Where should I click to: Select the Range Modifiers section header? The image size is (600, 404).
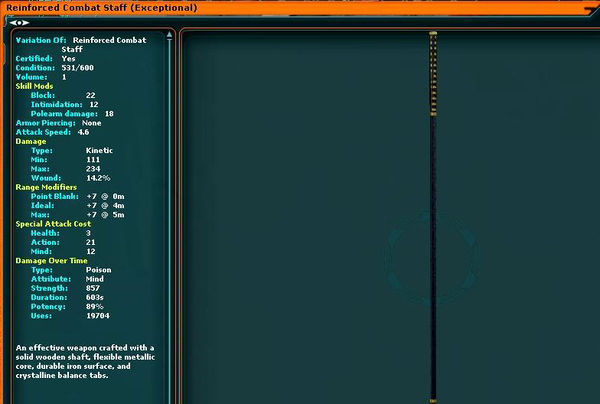coord(46,187)
